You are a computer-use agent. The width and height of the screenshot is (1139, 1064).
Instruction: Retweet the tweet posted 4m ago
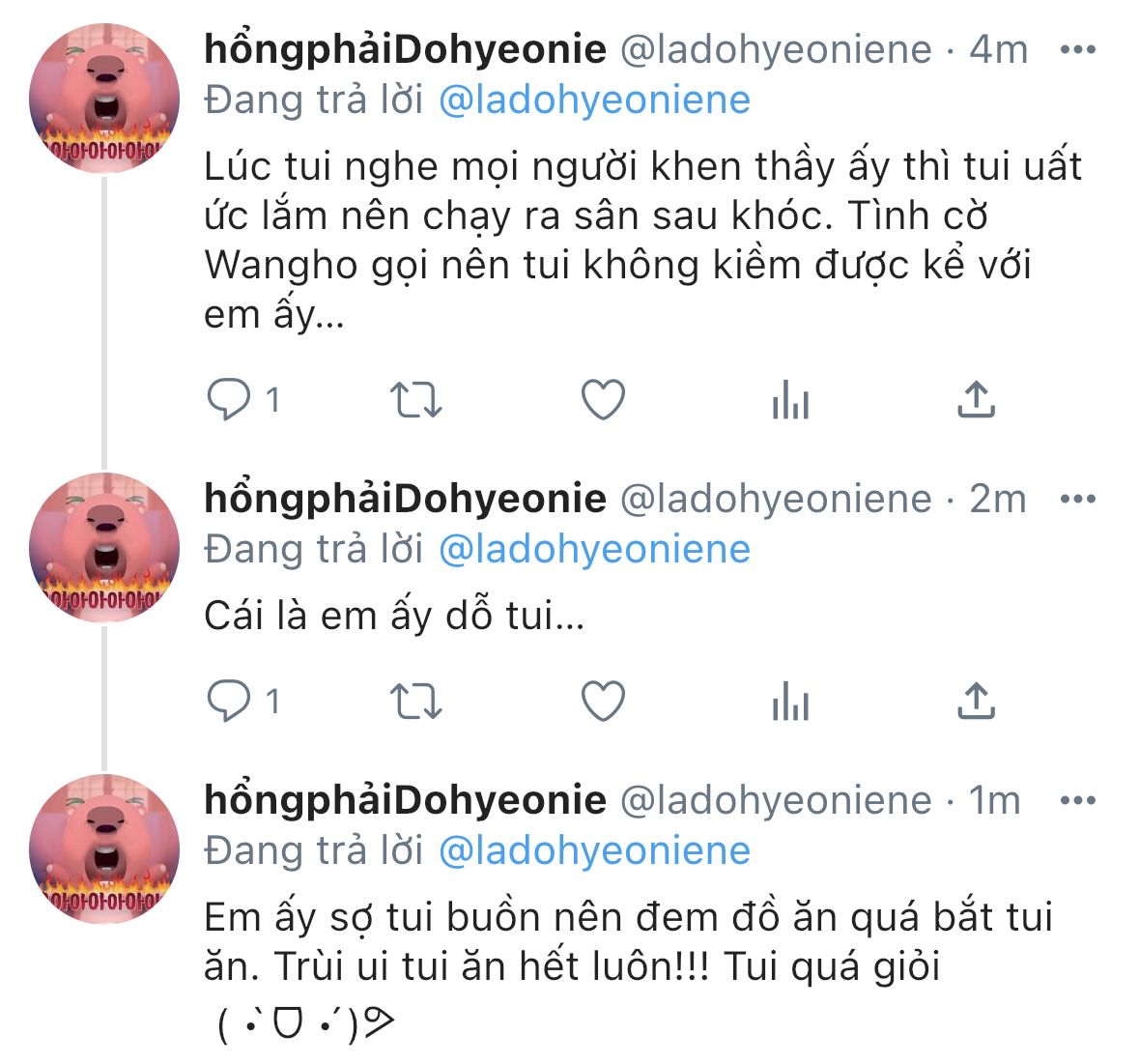[x=415, y=399]
